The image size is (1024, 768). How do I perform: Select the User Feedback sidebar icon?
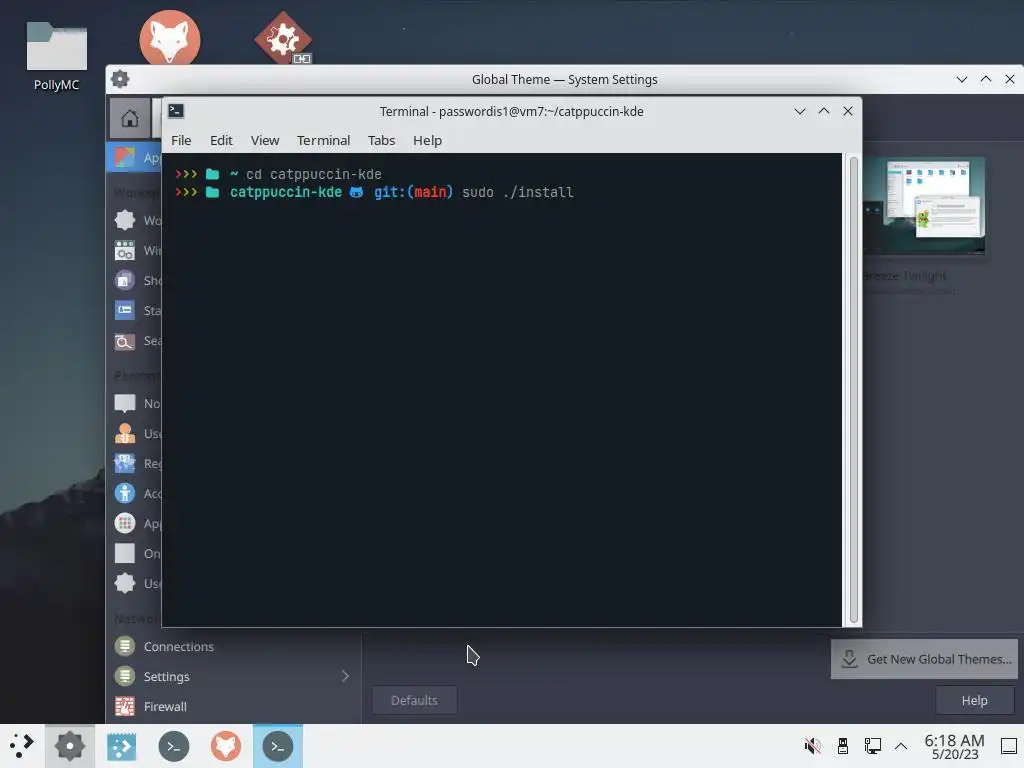pos(125,583)
